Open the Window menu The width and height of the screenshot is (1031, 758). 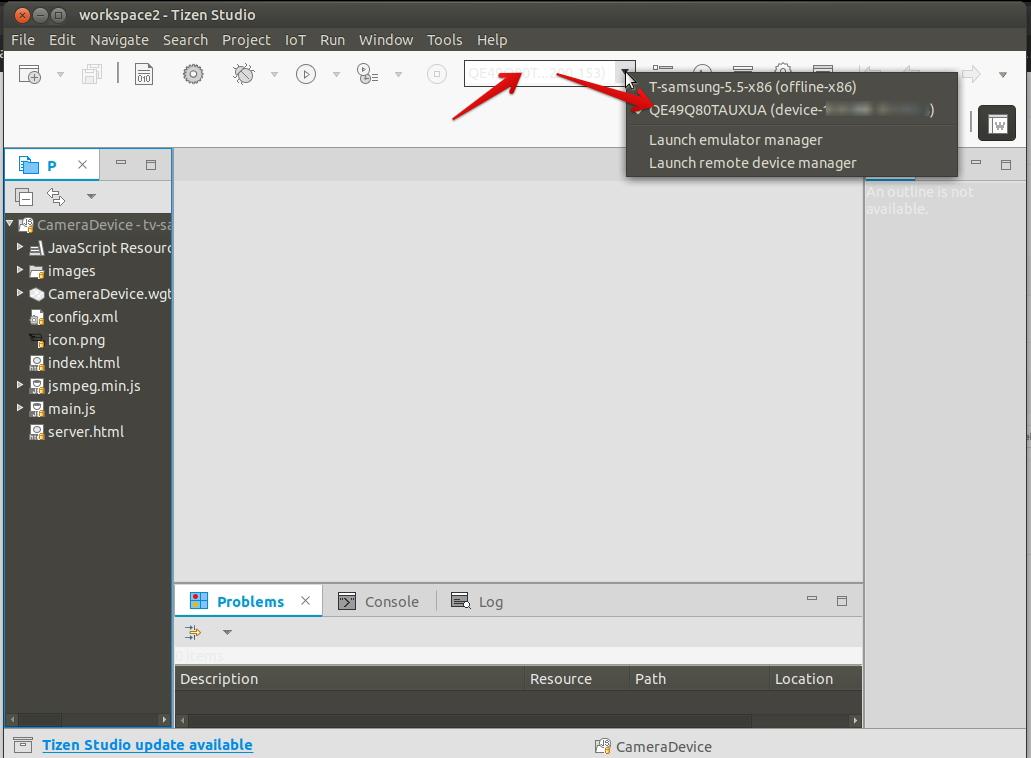[x=386, y=40]
